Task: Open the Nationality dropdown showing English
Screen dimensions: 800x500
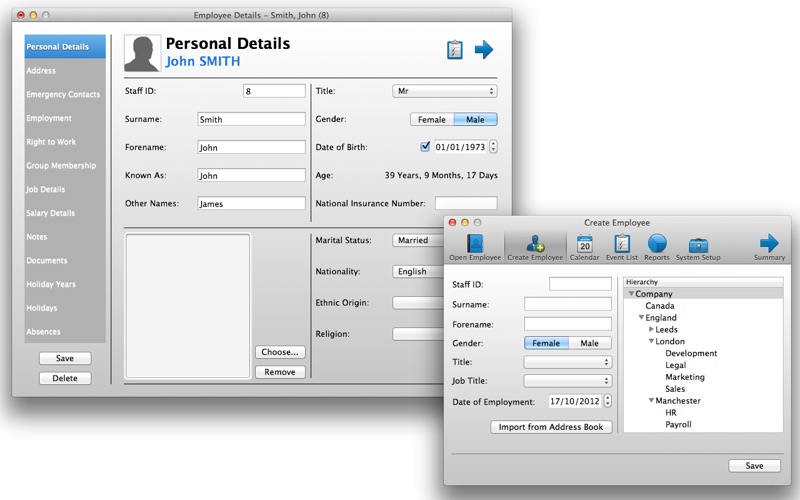Action: click(x=418, y=271)
